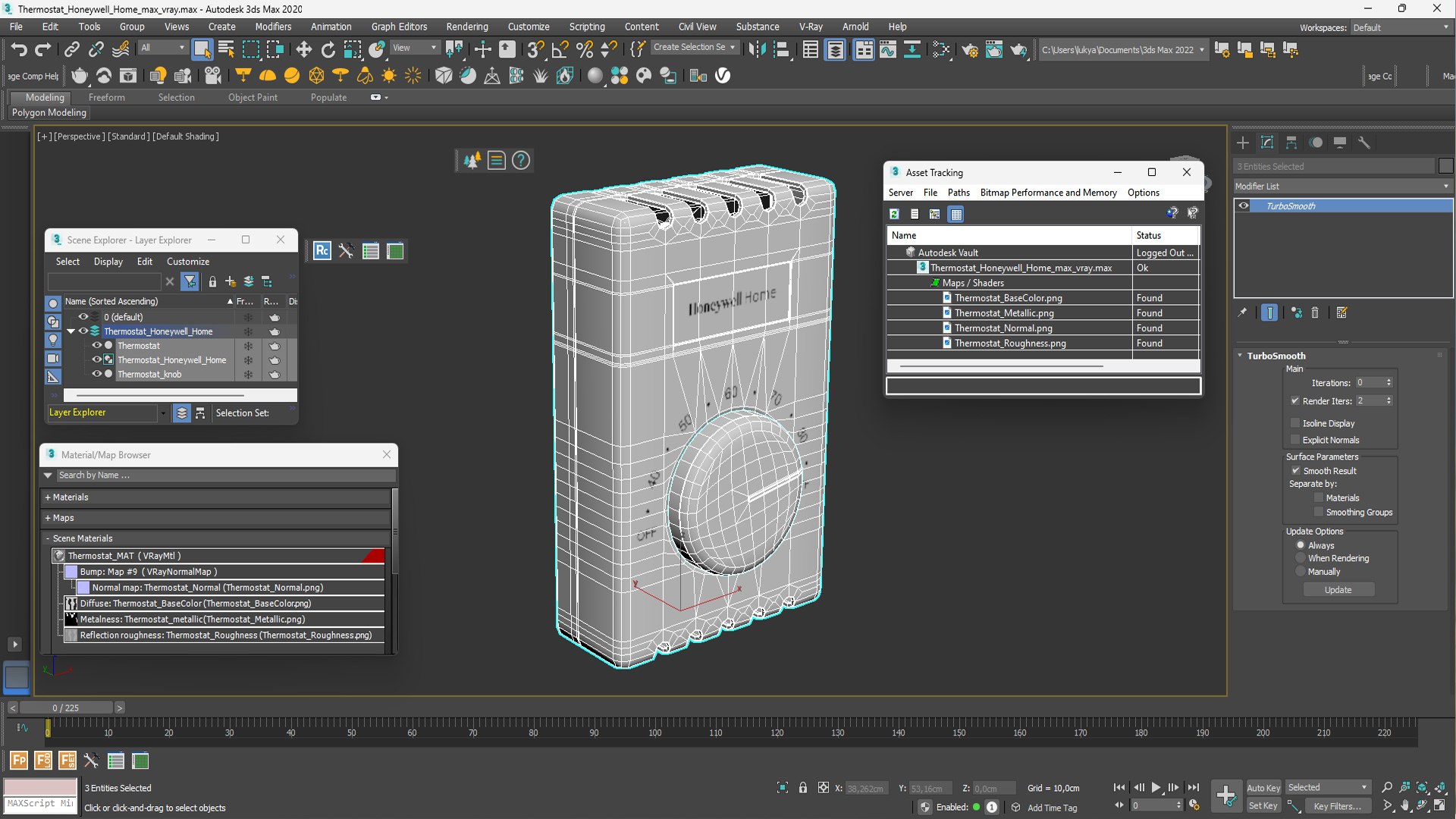Enable Separate by Materials checkbox
This screenshot has height=819, width=1456.
[1319, 498]
